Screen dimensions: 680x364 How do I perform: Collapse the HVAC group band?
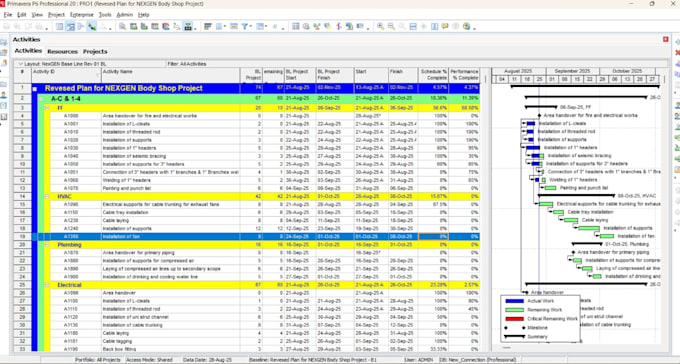coord(47,197)
